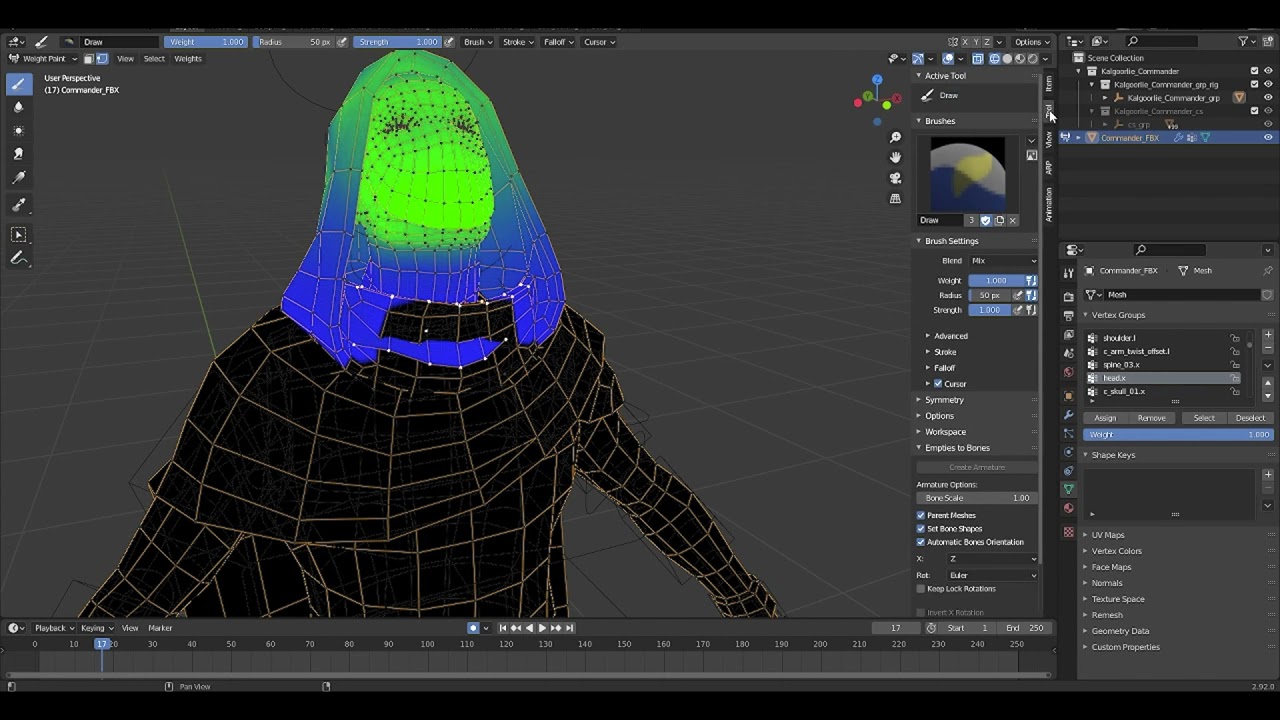Select the Annotate pencil tool
This screenshot has width=1280, height=720.
click(x=18, y=259)
